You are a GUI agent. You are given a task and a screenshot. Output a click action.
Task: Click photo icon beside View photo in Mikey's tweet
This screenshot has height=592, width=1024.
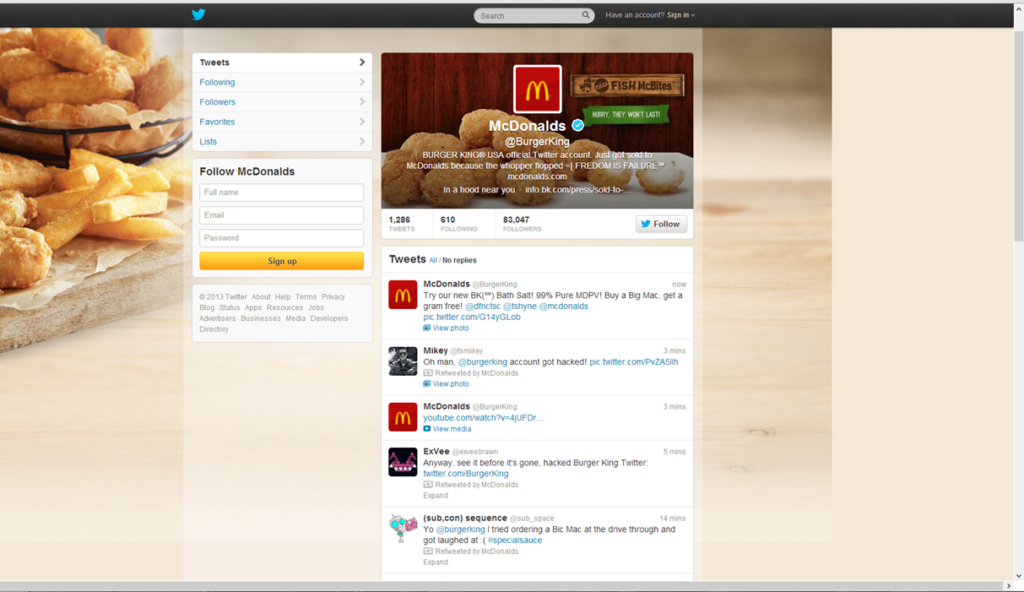tap(426, 384)
